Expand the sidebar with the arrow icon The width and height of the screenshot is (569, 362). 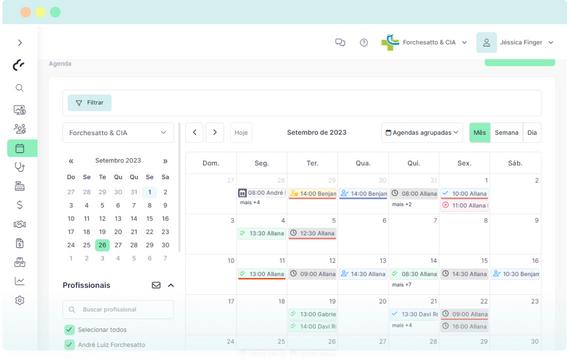(20, 43)
